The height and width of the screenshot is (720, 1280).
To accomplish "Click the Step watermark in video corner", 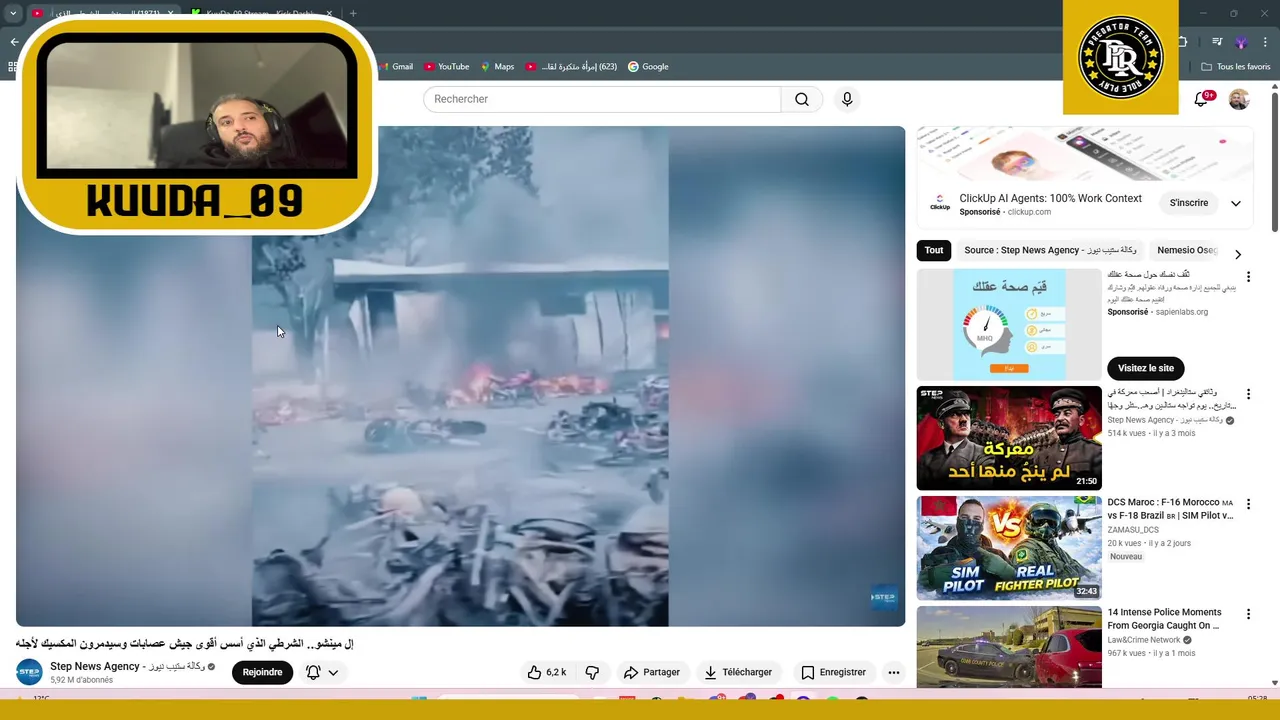I will click(883, 598).
